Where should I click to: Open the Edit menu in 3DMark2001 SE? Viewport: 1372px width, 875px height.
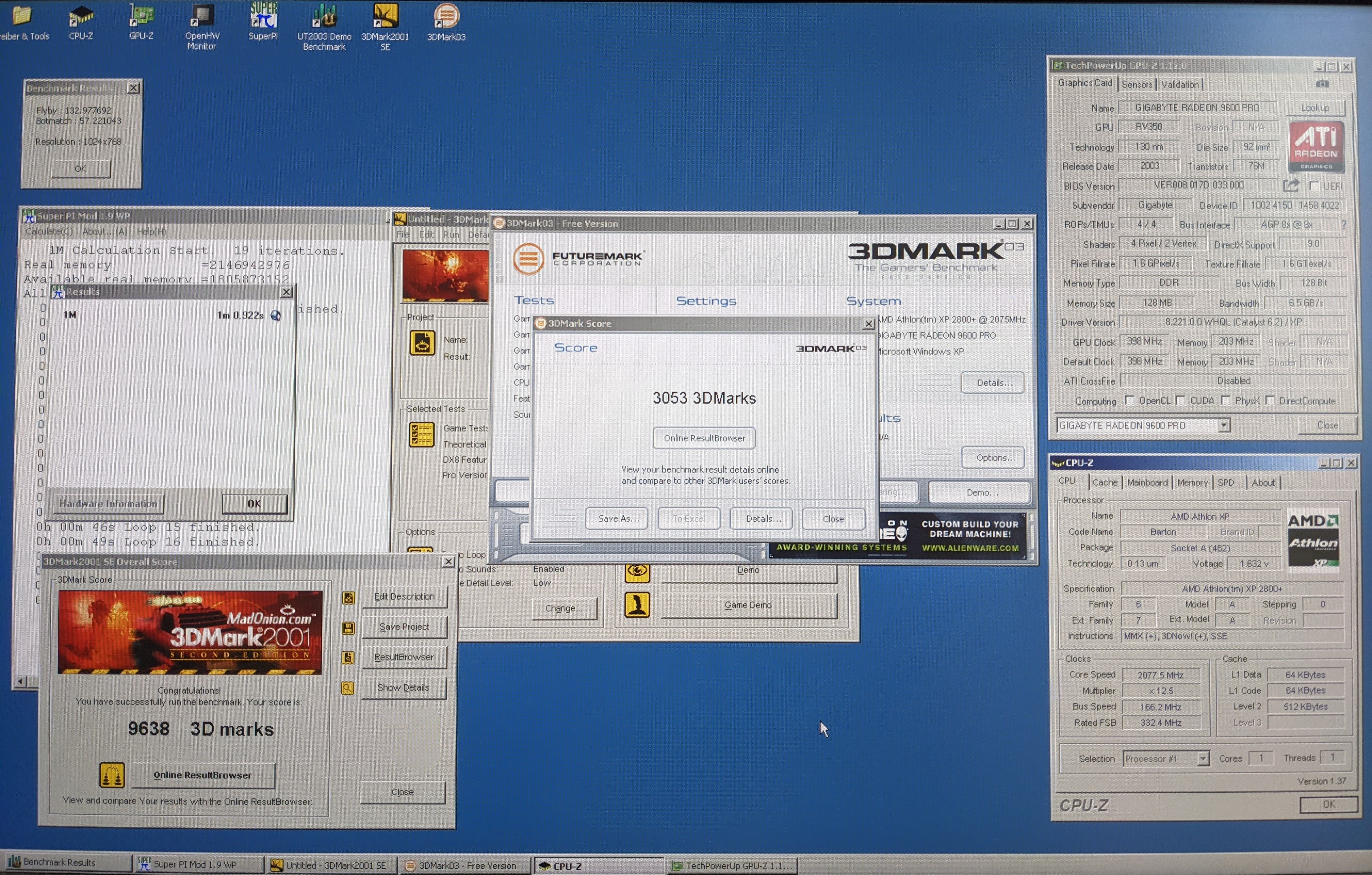point(426,234)
